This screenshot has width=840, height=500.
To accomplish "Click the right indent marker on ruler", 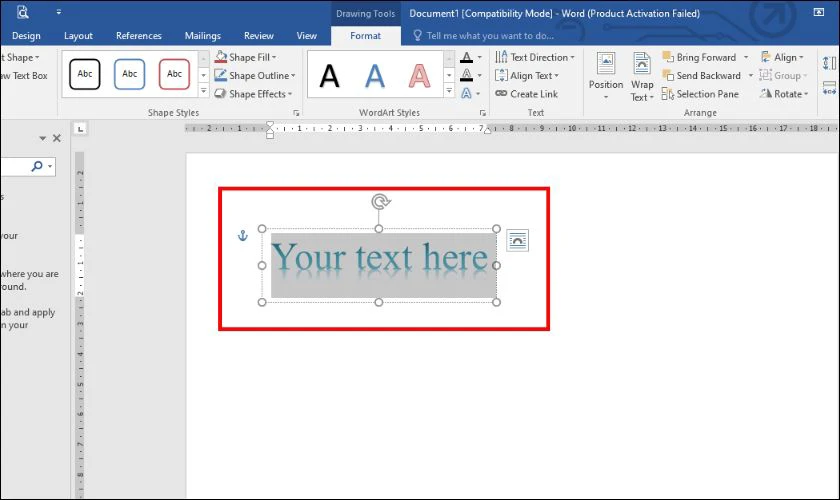I will (488, 130).
